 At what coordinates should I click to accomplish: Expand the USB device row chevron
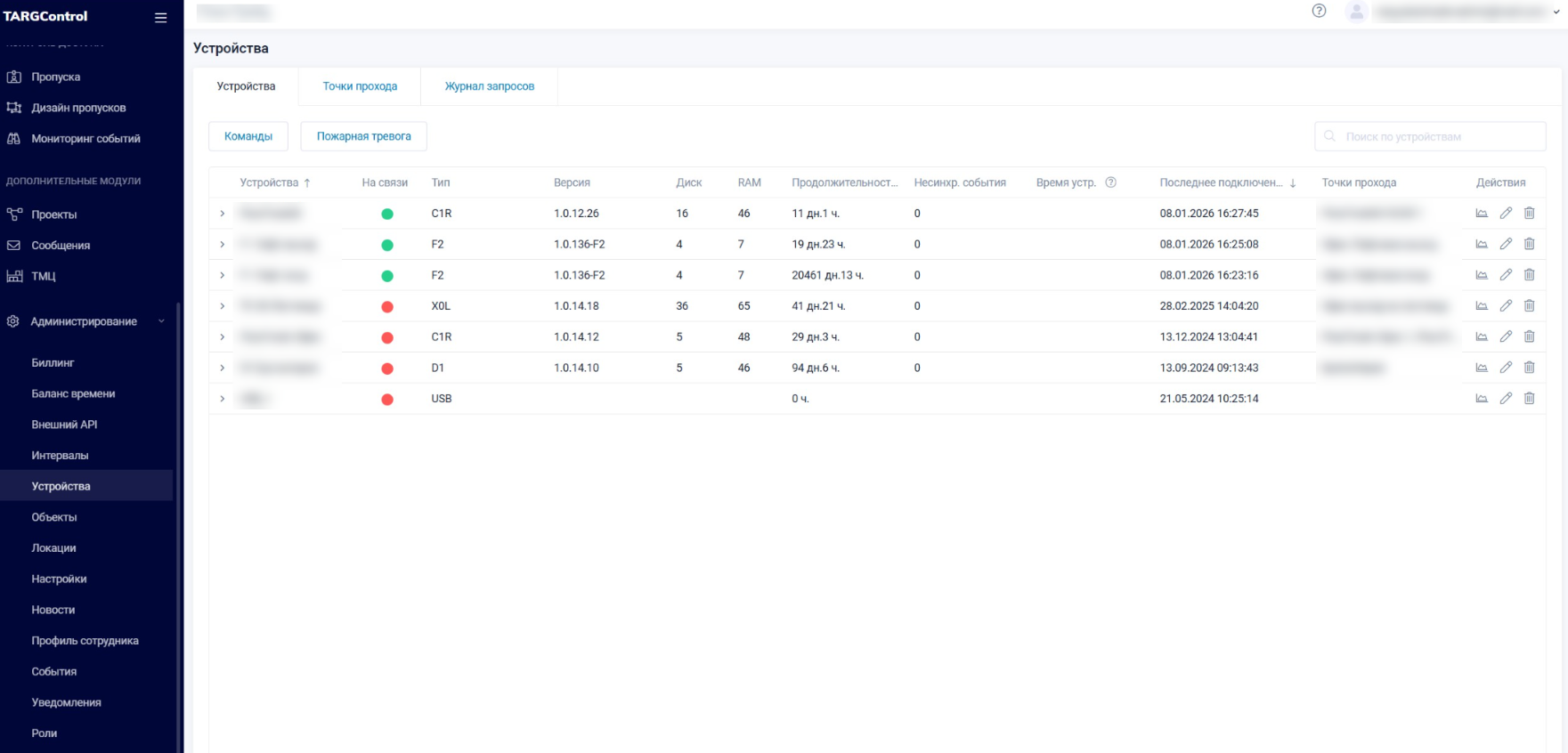pos(223,399)
